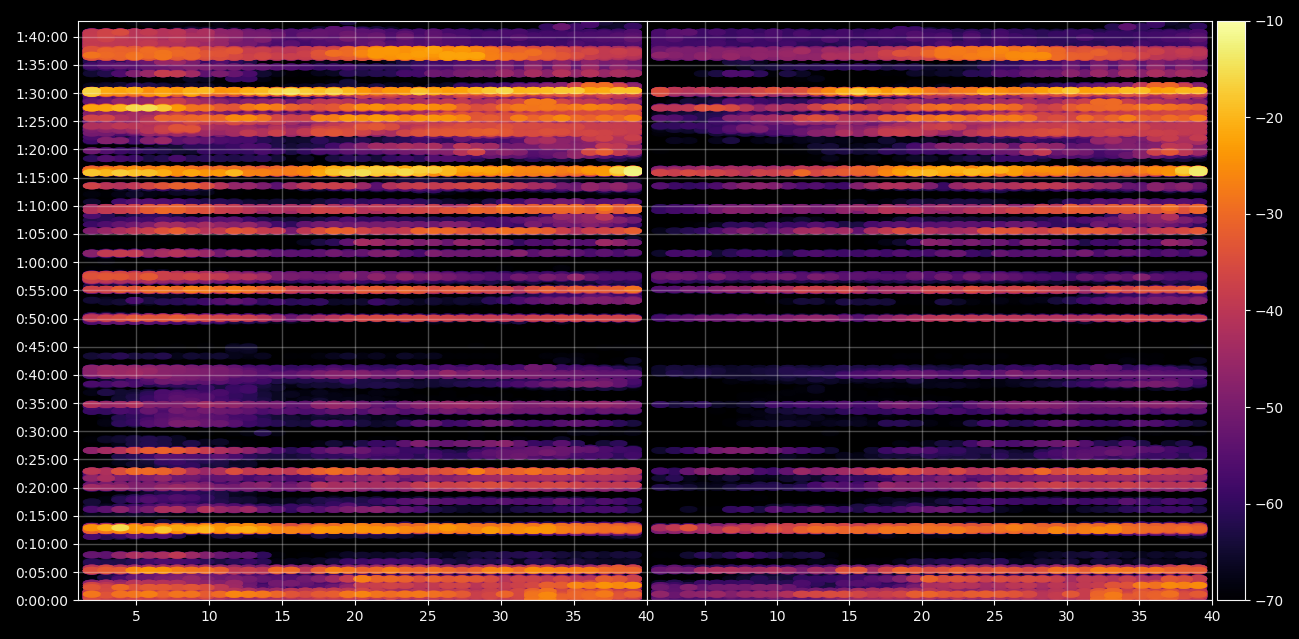Select the −30 colorbar value
Image resolution: width=1299 pixels, height=639 pixels.
click(1268, 214)
